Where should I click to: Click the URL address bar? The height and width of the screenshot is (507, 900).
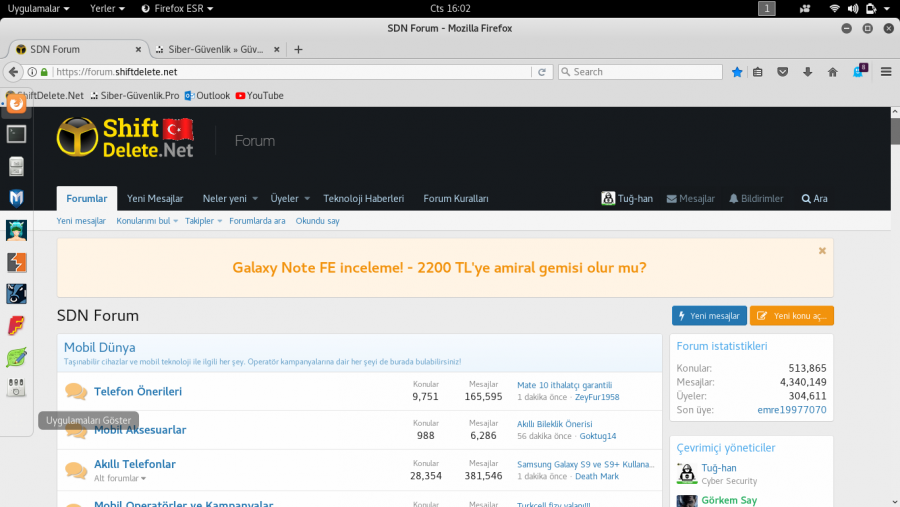[x=293, y=72]
